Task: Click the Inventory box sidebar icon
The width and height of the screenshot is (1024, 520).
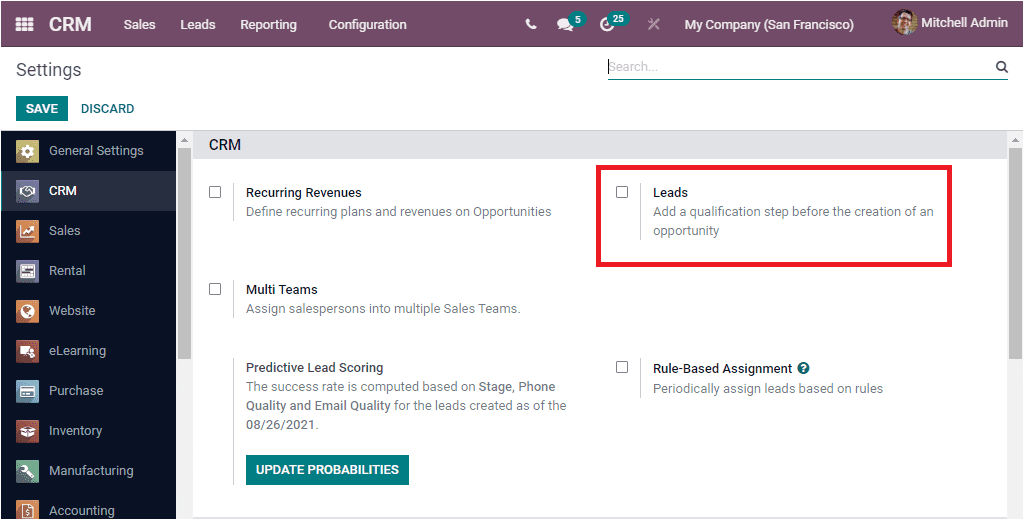Action: pos(27,431)
